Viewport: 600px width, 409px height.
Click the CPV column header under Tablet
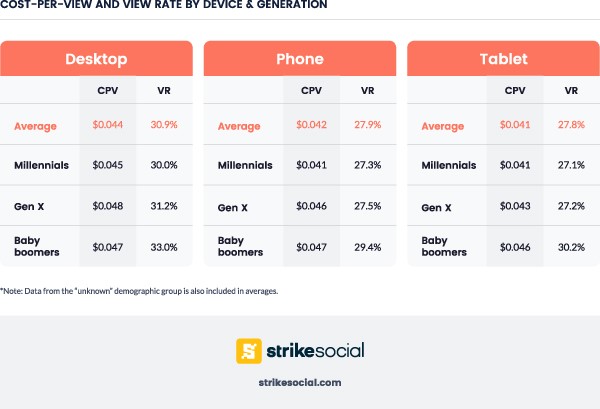515,90
